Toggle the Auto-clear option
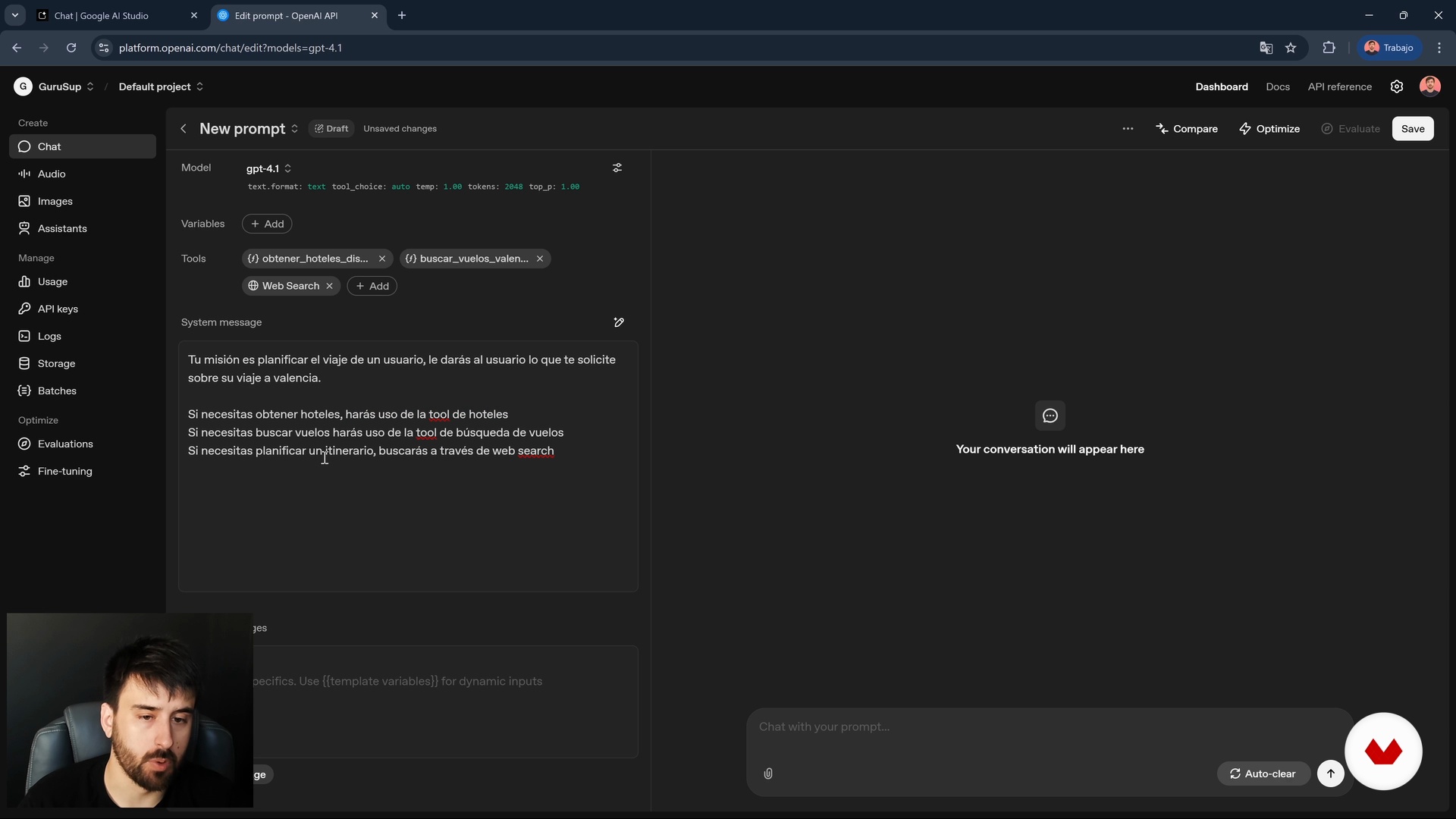1456x819 pixels. point(1263,773)
